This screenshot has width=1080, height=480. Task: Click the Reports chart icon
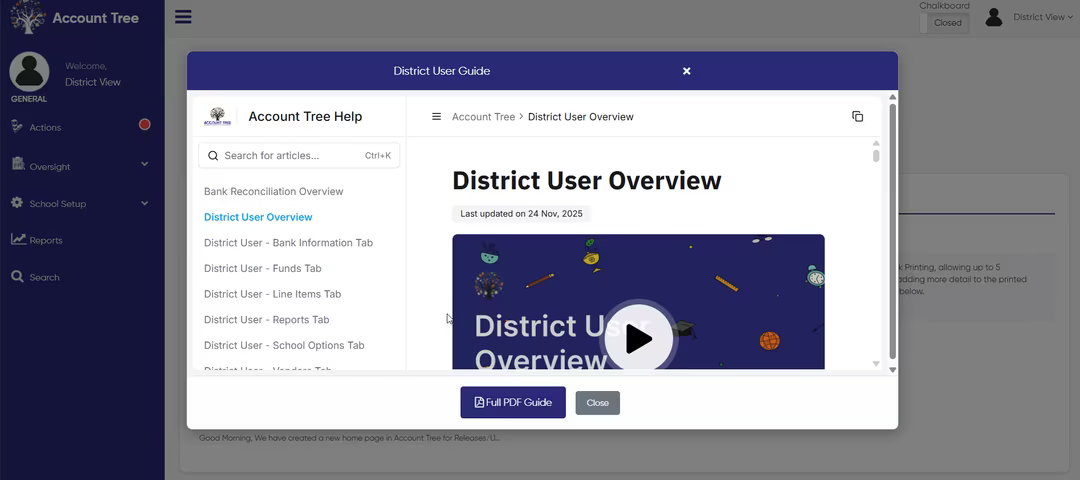[18, 240]
